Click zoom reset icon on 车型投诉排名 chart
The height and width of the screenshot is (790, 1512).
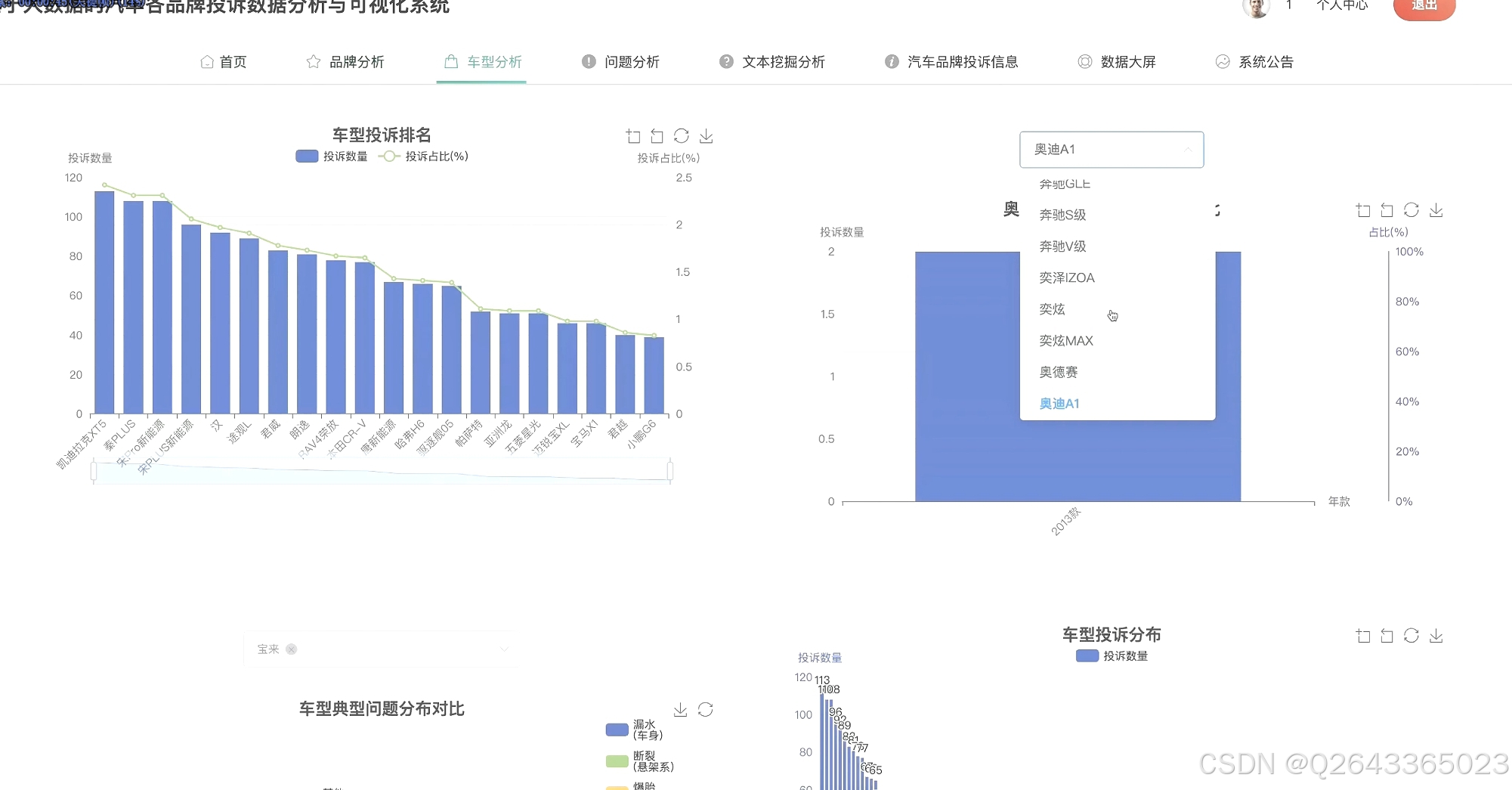[x=657, y=136]
